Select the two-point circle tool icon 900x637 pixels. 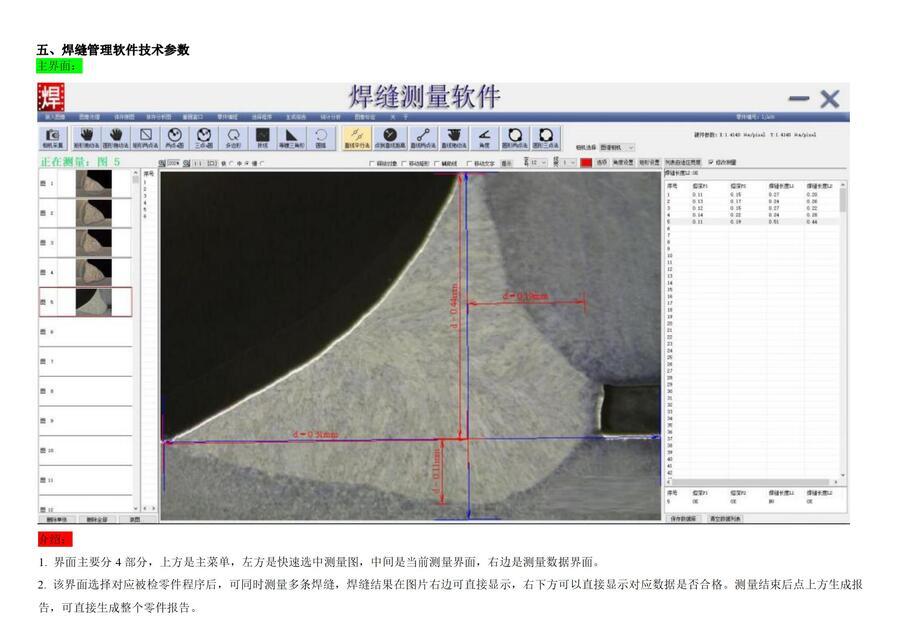click(175, 137)
